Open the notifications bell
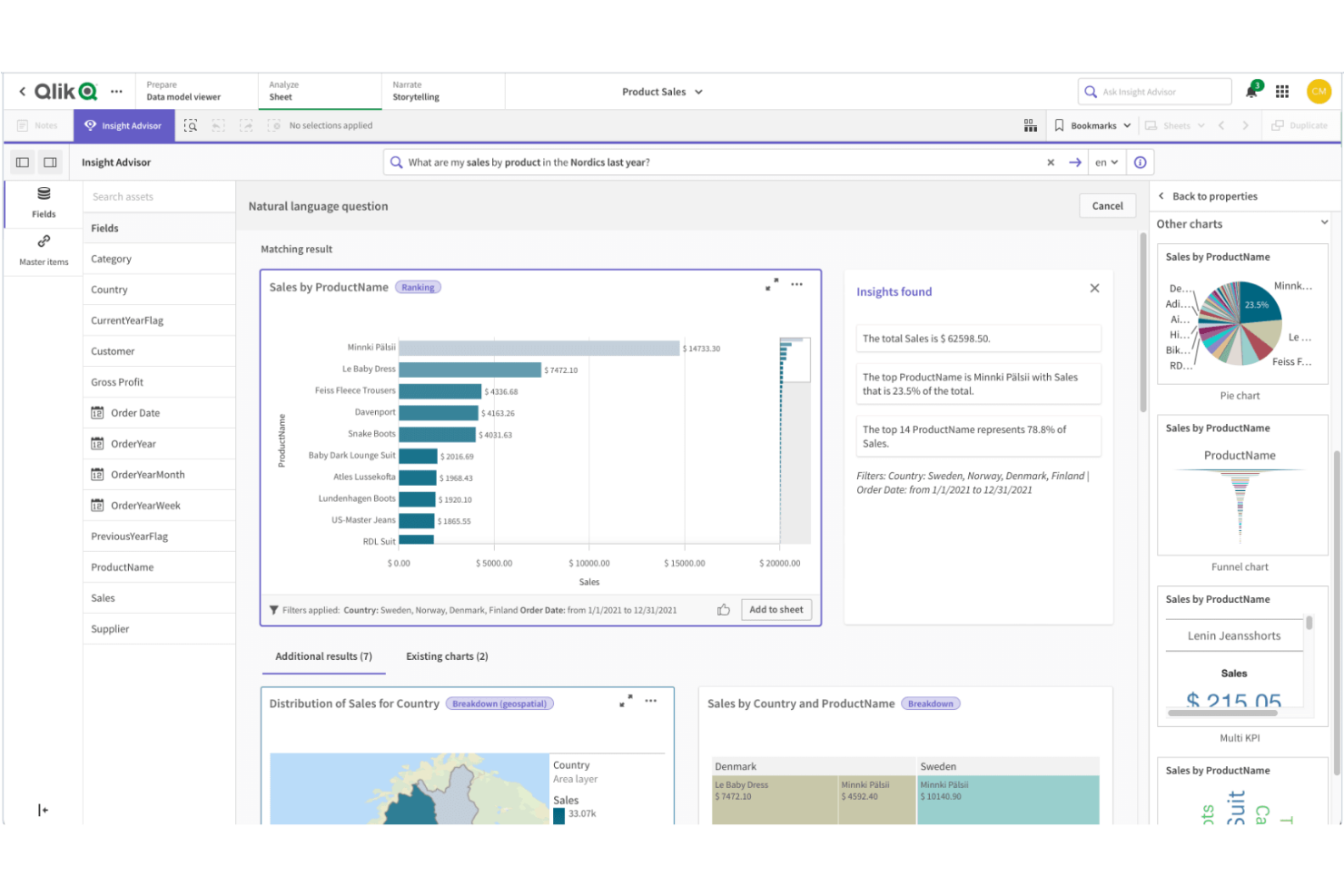Screen dimensions: 1344x896 pyautogui.click(x=1250, y=91)
